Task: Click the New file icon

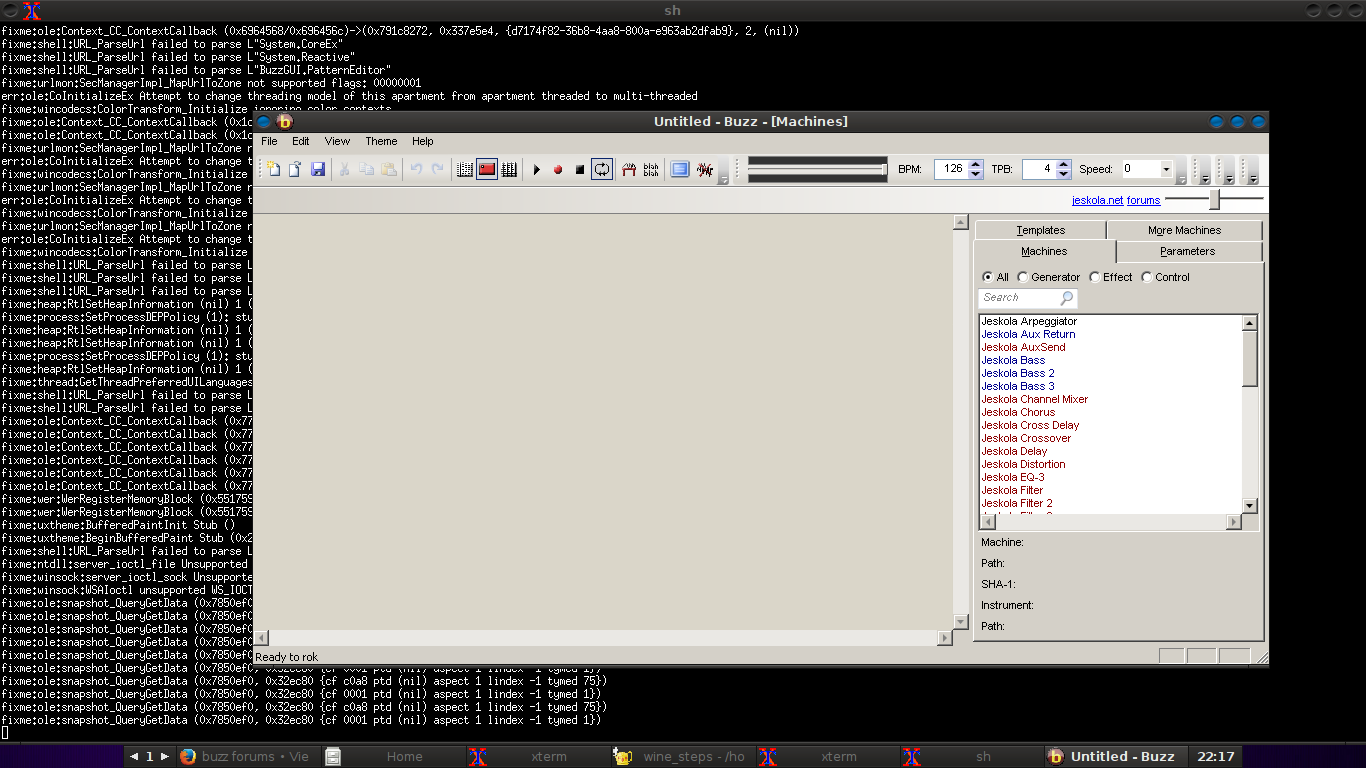Action: (273, 169)
